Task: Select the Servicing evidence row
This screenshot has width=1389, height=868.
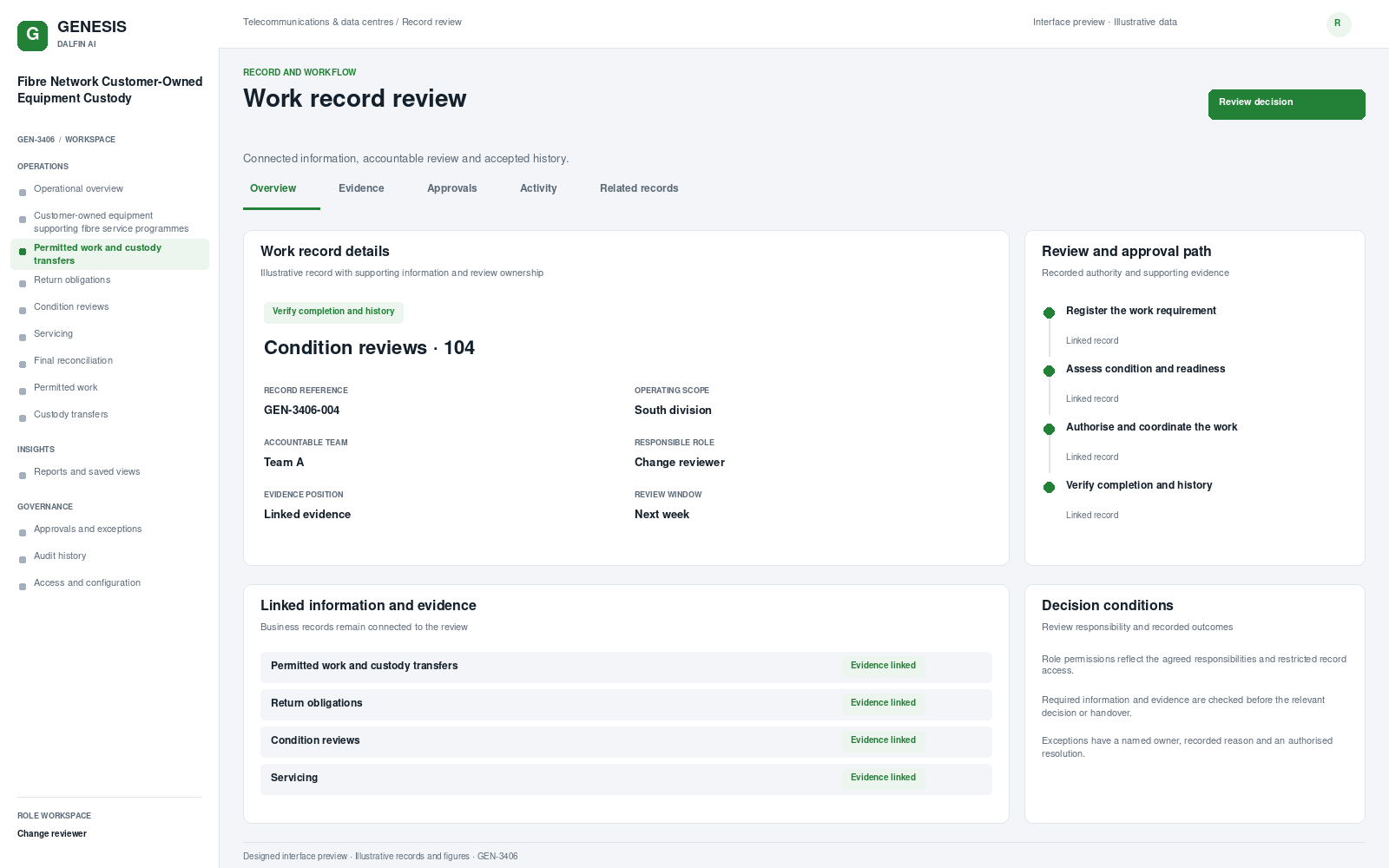Action: [x=626, y=779]
